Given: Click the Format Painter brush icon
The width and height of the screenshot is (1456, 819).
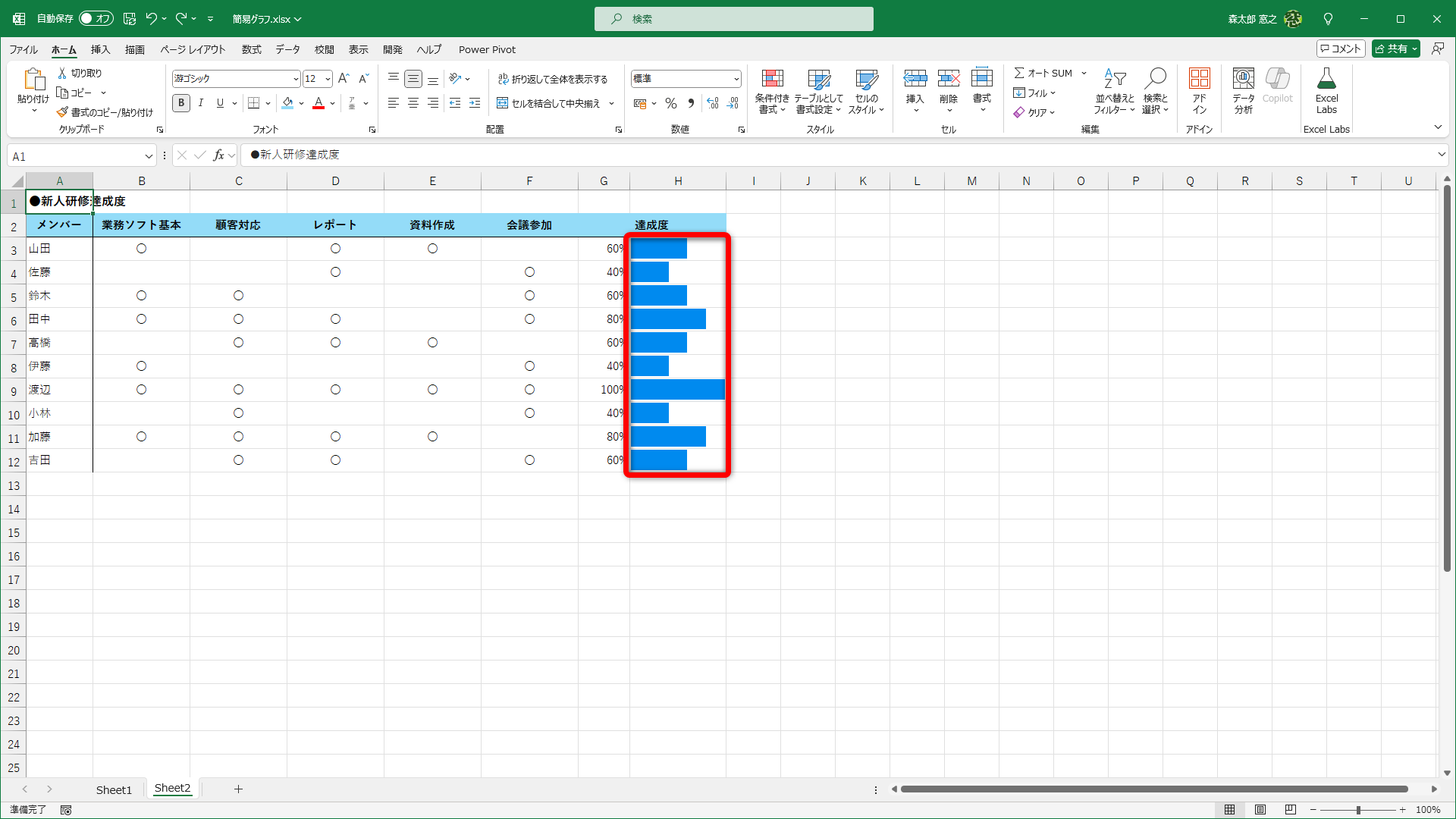Looking at the screenshot, I should pyautogui.click(x=62, y=112).
